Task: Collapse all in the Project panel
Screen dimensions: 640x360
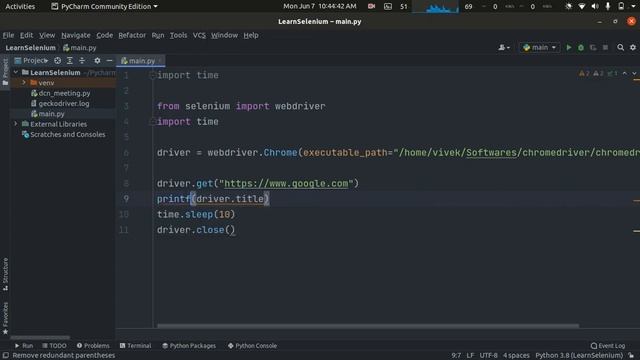Action: pyautogui.click(x=82, y=60)
